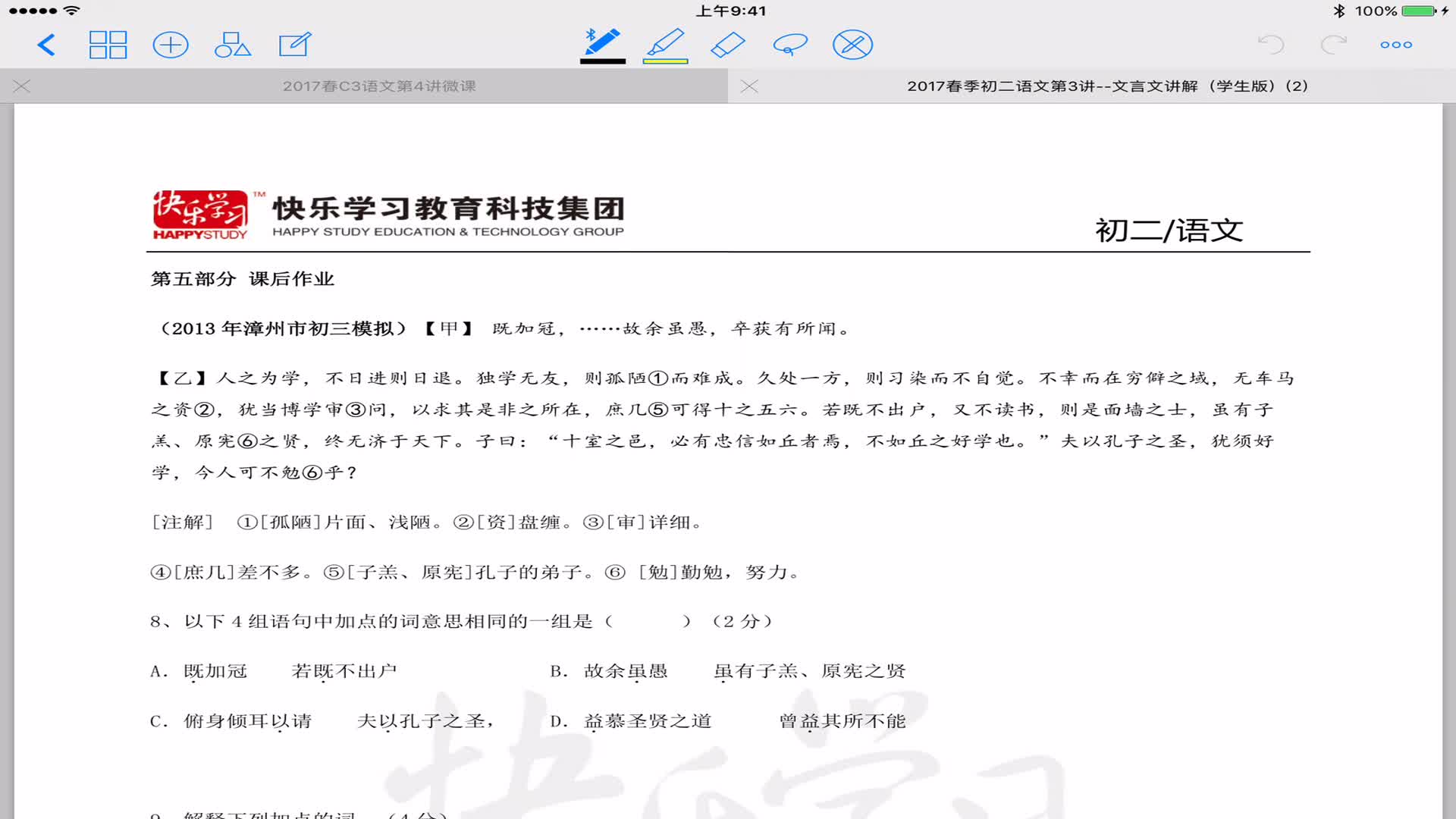This screenshot has height=819, width=1456.
Task: Open the page thumbnails grid view
Action: [x=108, y=45]
